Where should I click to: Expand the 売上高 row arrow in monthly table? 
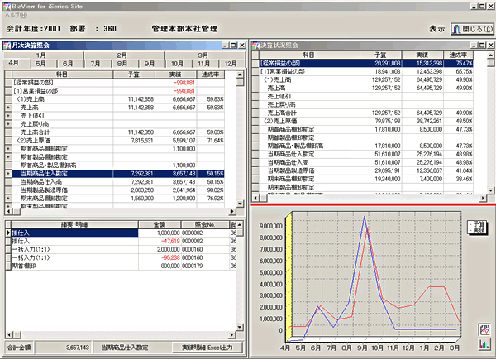(8, 107)
